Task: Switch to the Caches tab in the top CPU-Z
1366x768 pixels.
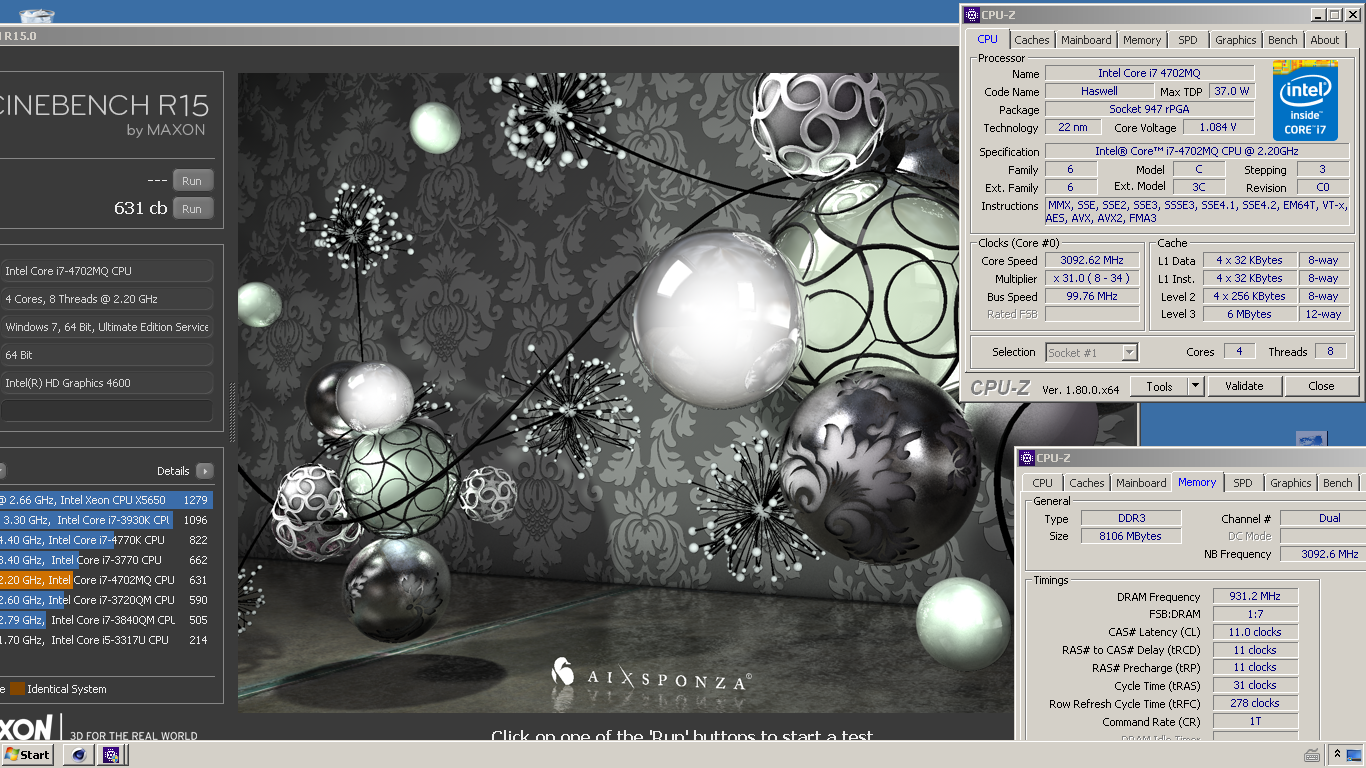Action: (1032, 40)
